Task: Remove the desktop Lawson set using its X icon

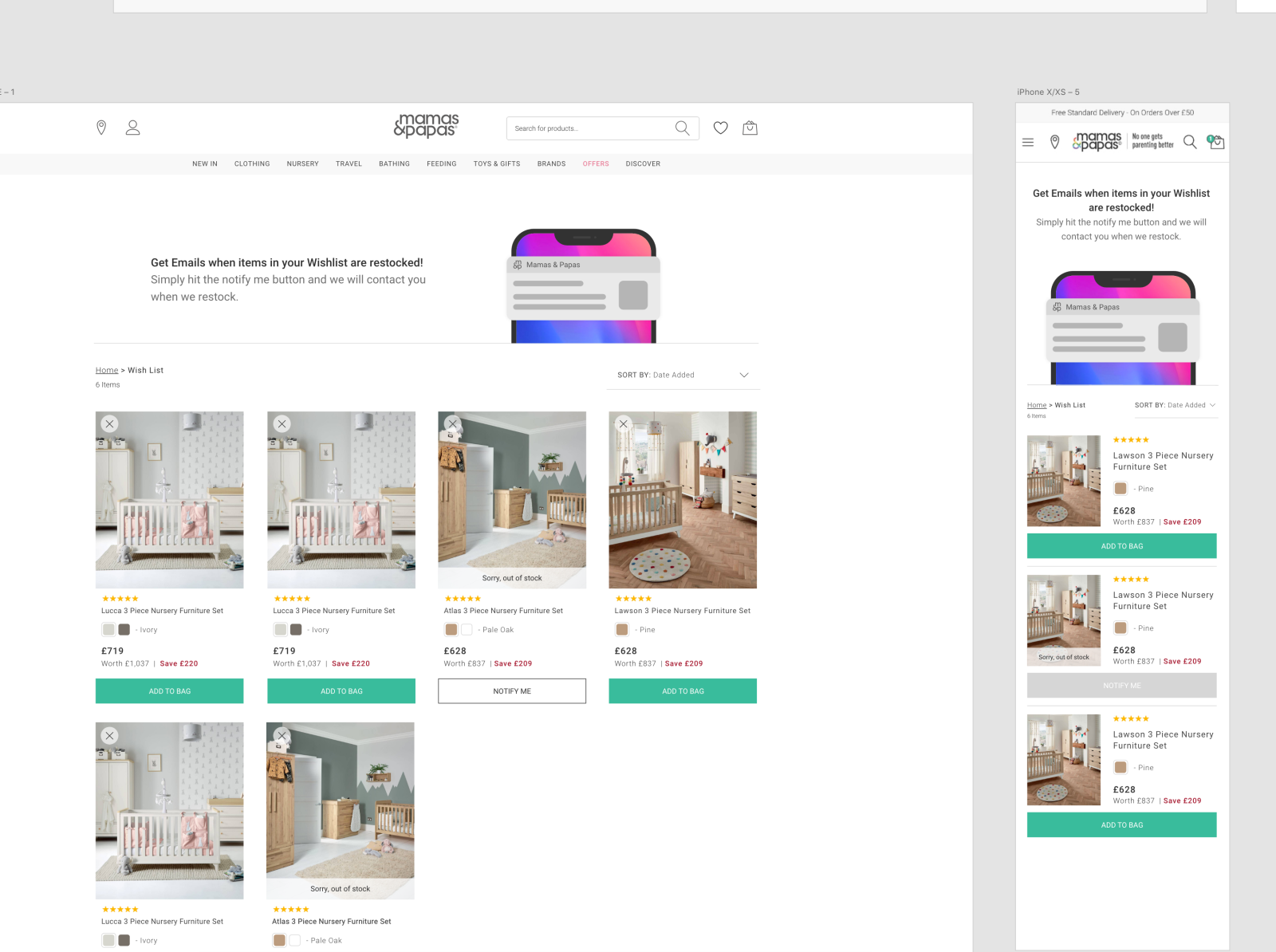Action: point(624,424)
